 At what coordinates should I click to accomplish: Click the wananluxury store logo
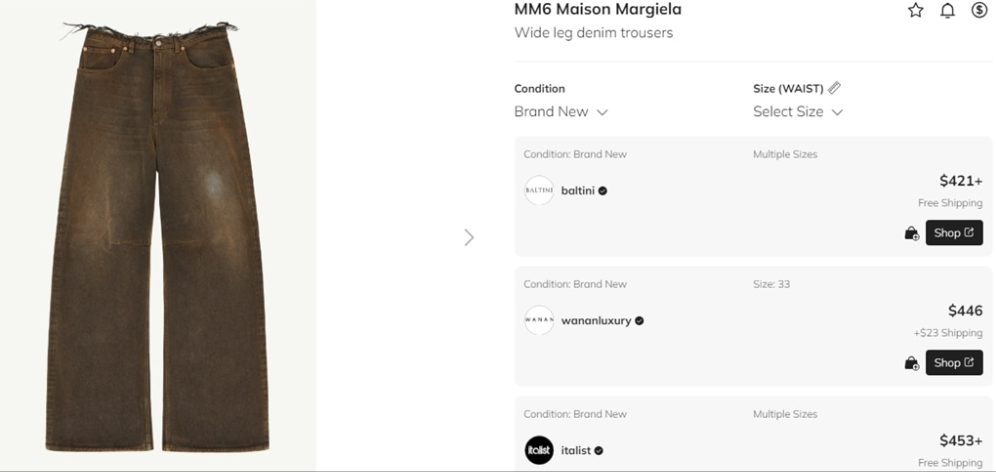(539, 320)
